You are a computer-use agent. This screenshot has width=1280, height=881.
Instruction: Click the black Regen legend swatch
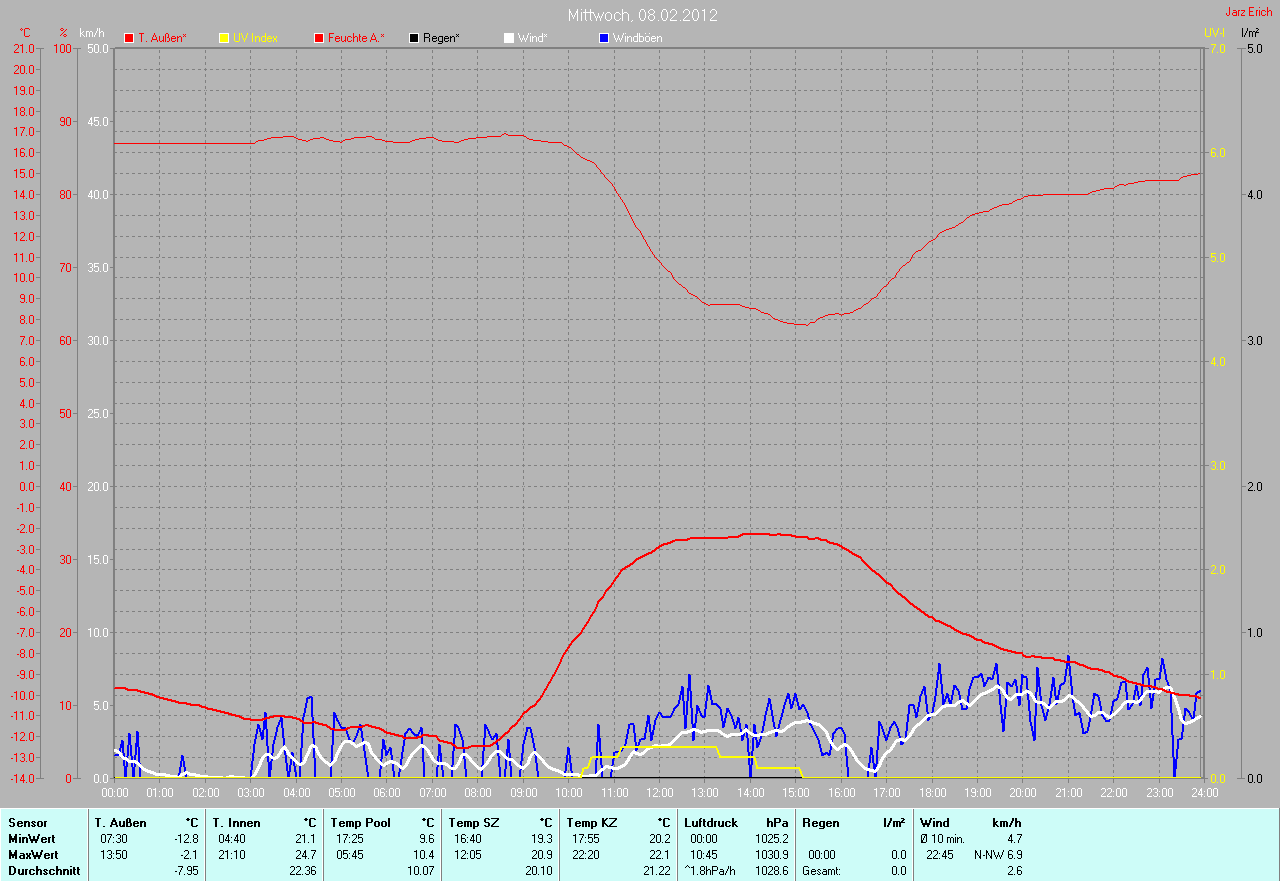[x=414, y=38]
